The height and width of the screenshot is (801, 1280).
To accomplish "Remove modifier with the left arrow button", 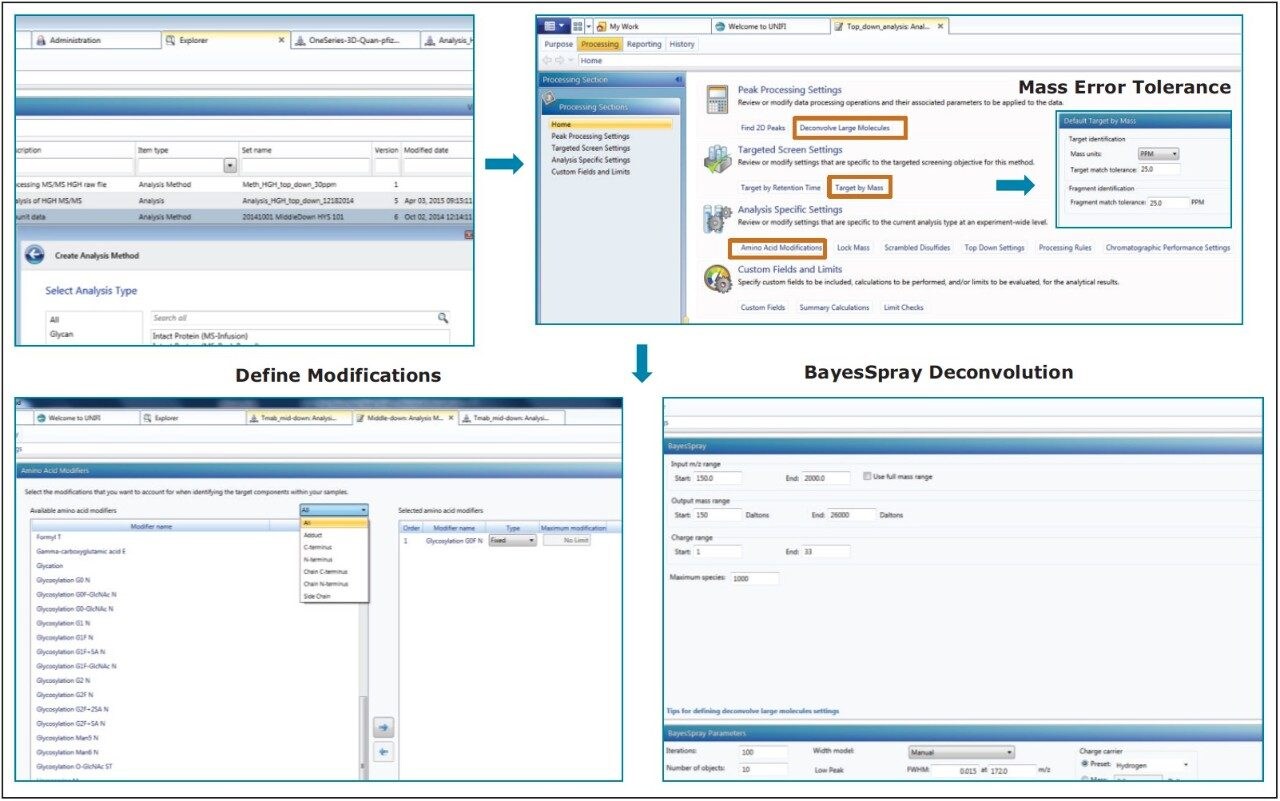I will coord(383,751).
